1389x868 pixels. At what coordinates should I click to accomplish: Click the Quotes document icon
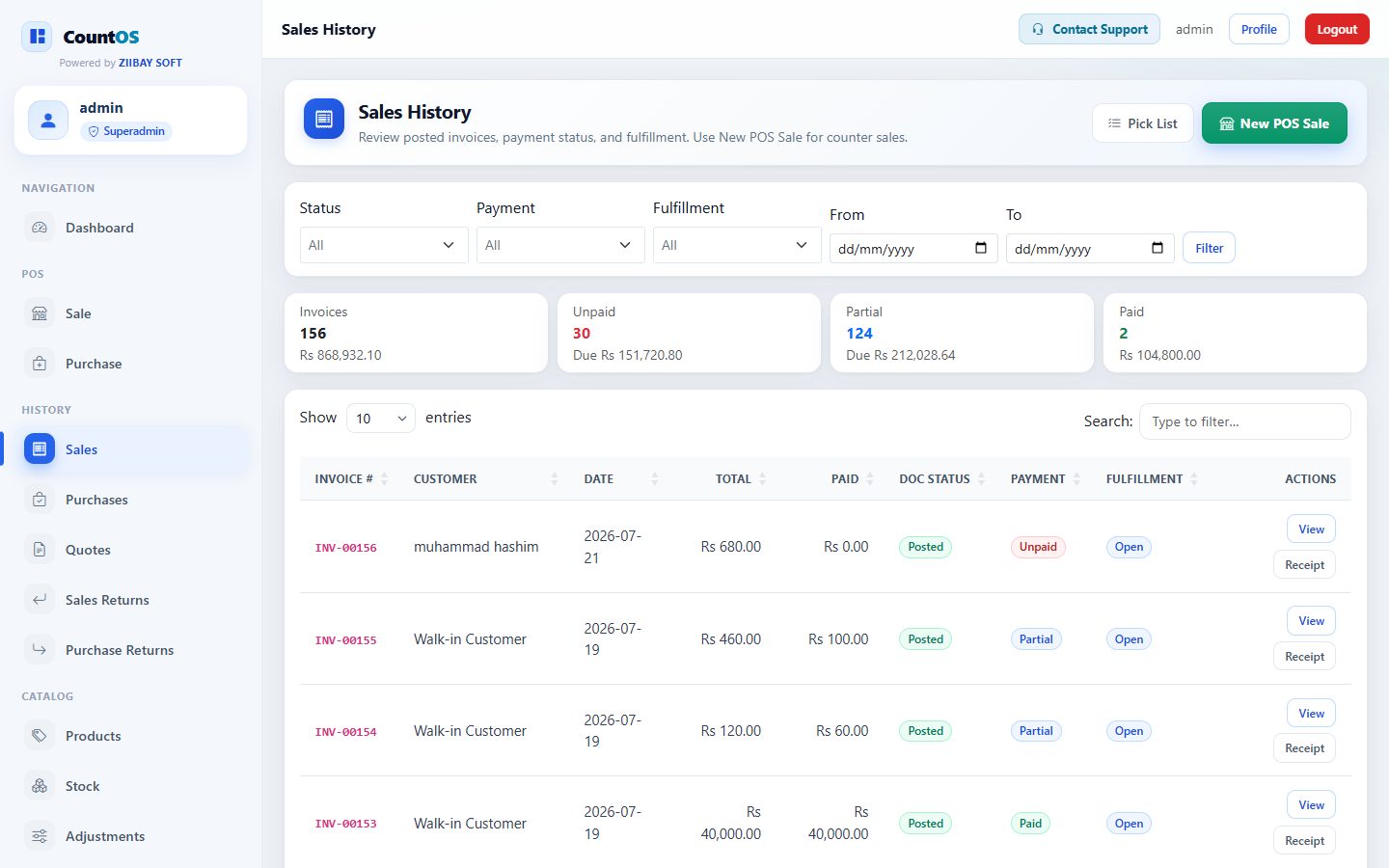coord(40,550)
